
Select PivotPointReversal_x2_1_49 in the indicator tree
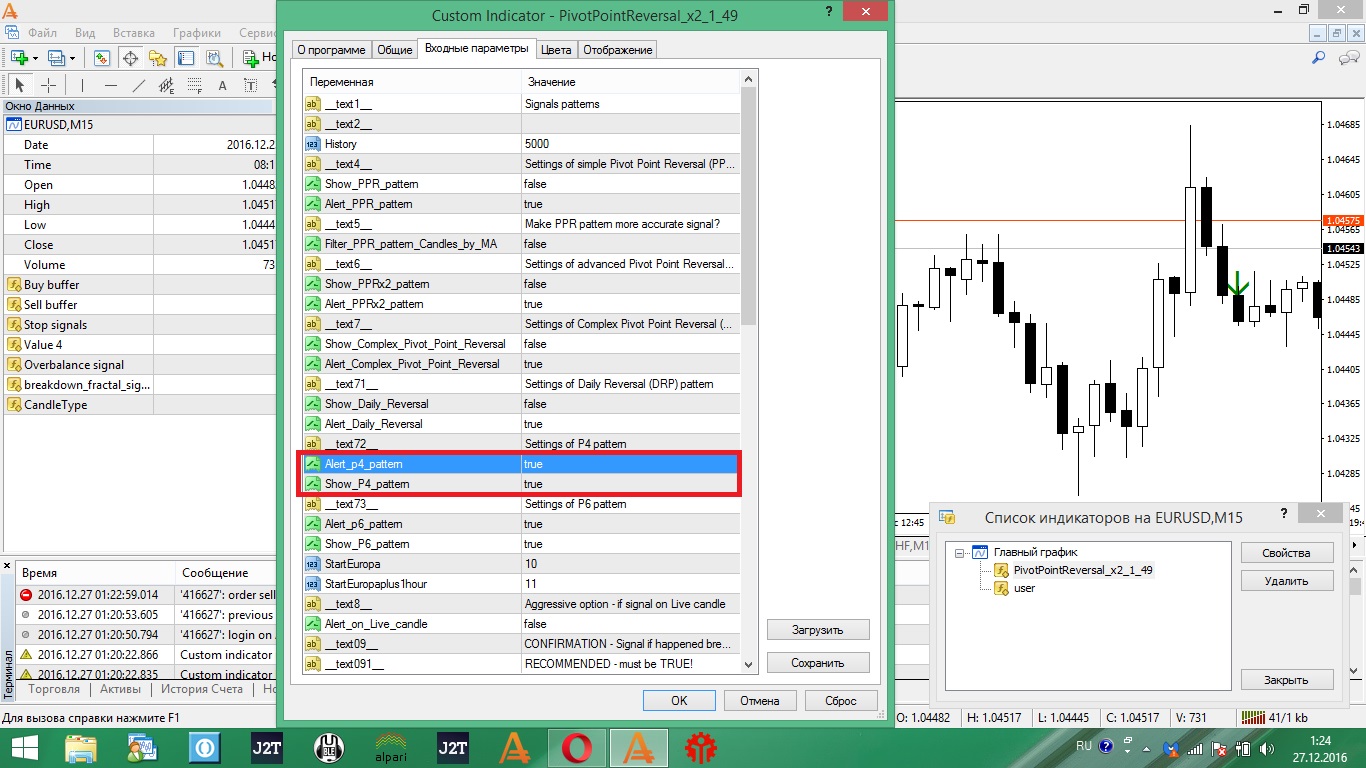click(1083, 570)
